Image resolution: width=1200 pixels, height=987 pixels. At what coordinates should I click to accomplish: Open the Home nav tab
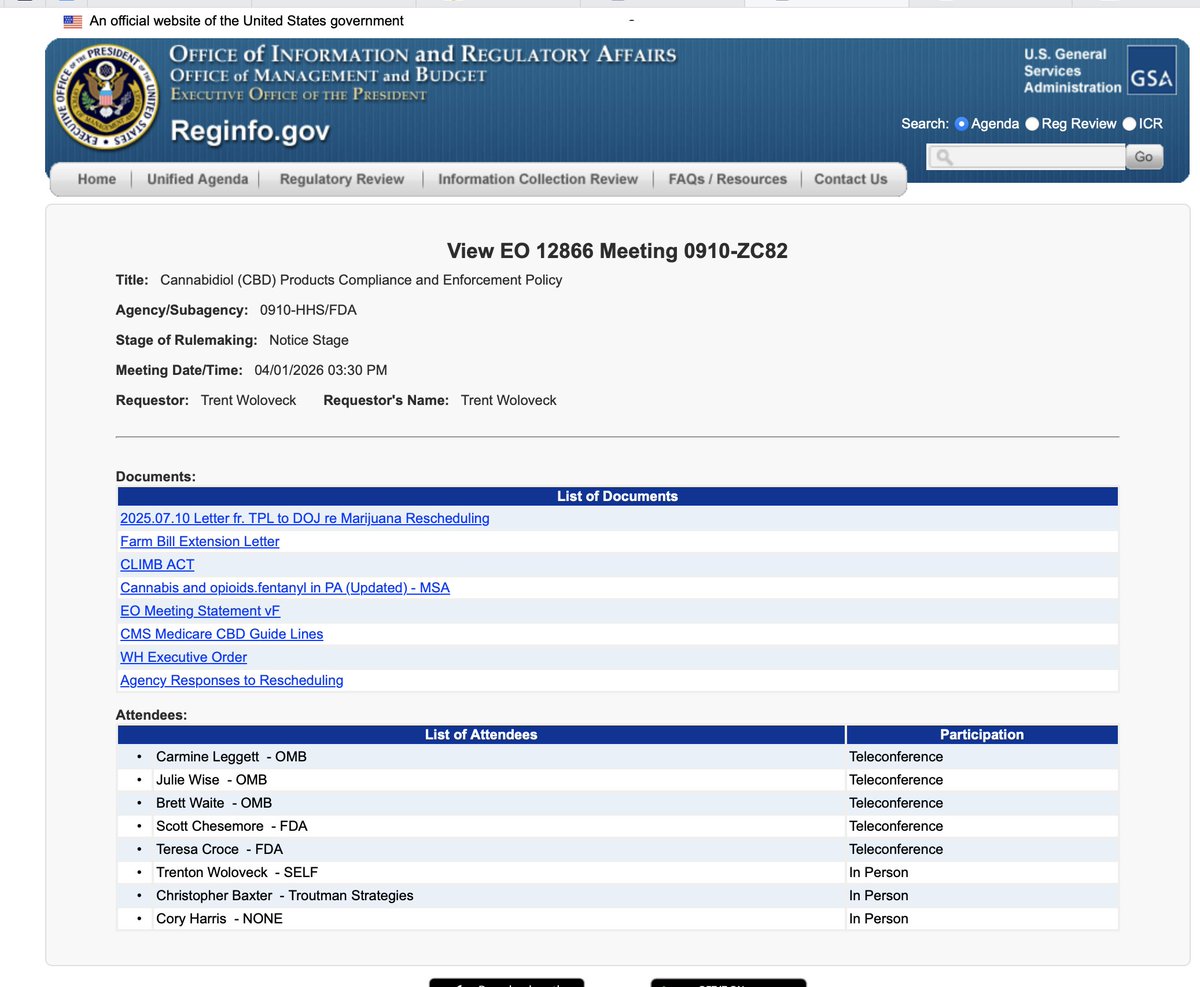(97, 179)
